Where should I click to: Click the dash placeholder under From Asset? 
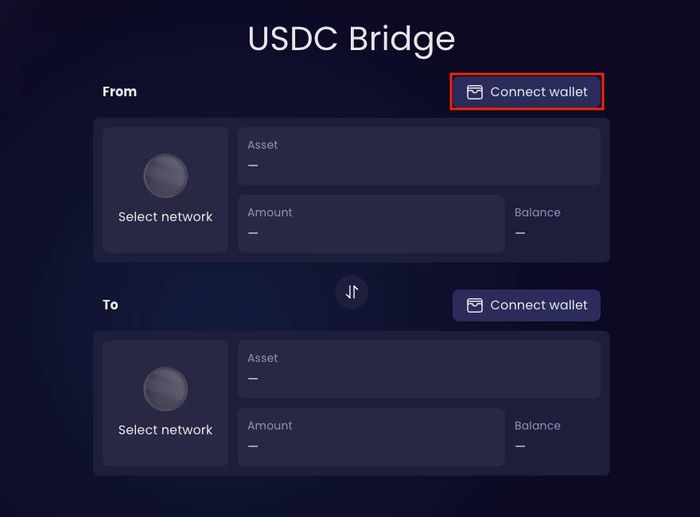pyautogui.click(x=253, y=166)
